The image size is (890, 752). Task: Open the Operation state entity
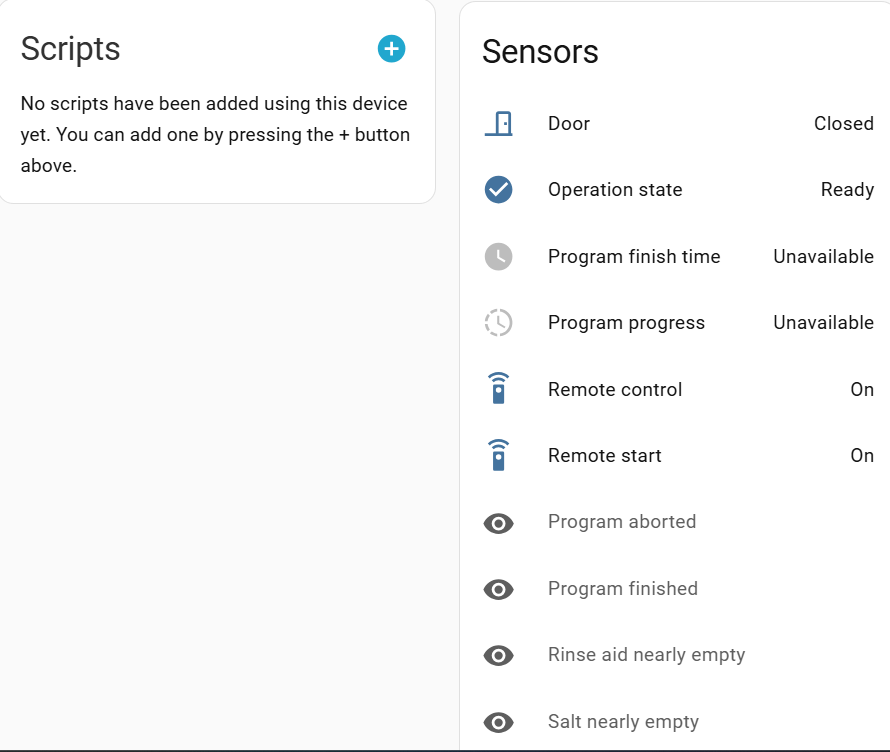[615, 190]
